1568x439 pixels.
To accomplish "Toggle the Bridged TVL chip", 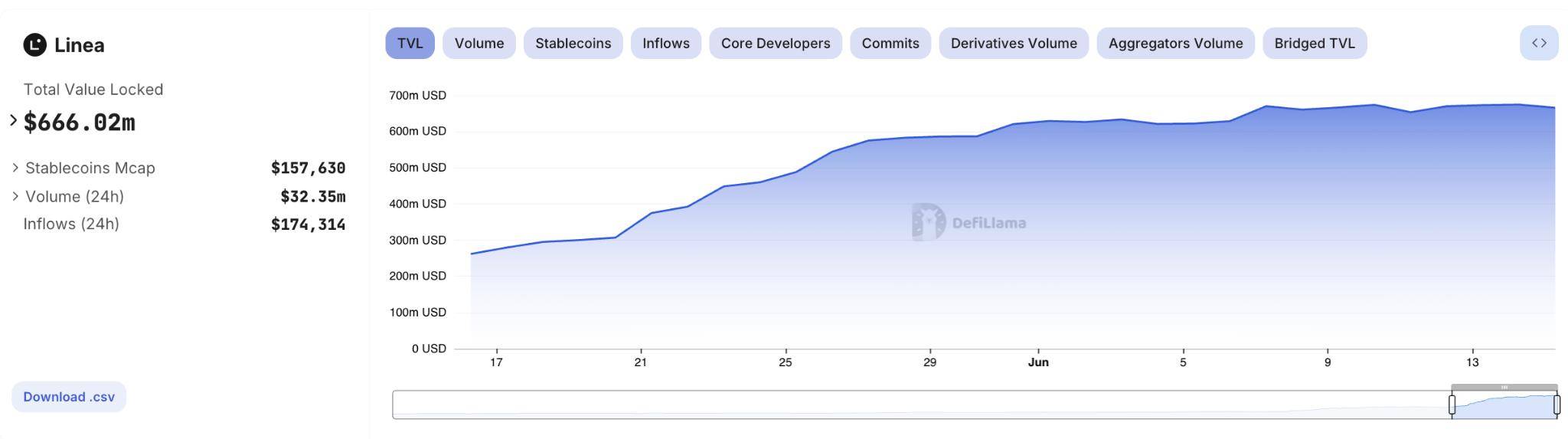I will (1315, 43).
